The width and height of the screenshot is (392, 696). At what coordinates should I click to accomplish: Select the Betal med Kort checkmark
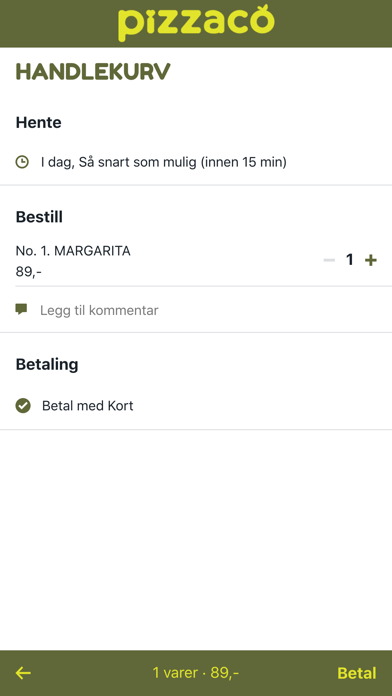coord(23,406)
